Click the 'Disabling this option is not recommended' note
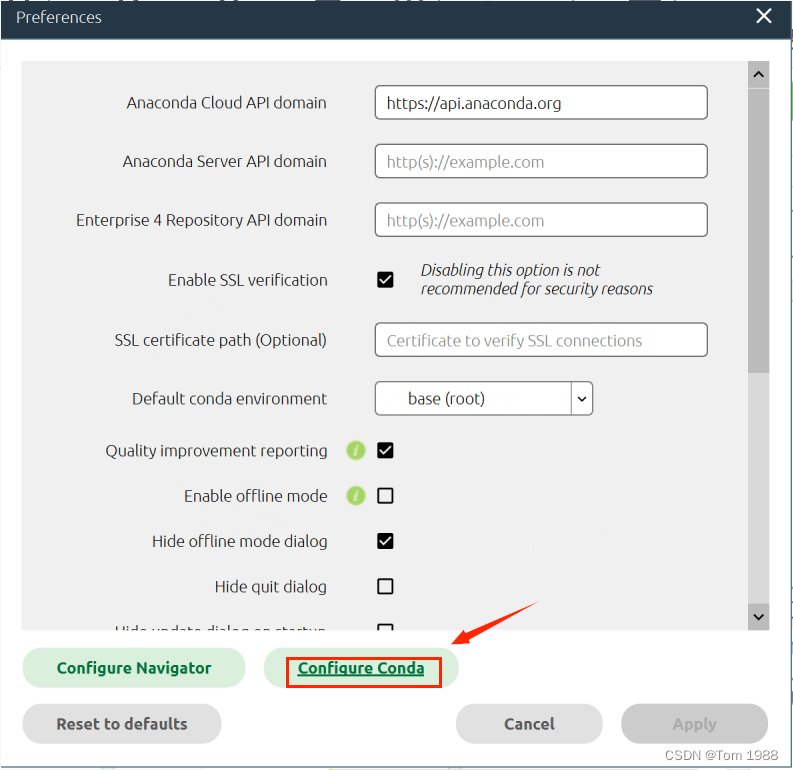Image resolution: width=793 pixels, height=770 pixels. (537, 279)
